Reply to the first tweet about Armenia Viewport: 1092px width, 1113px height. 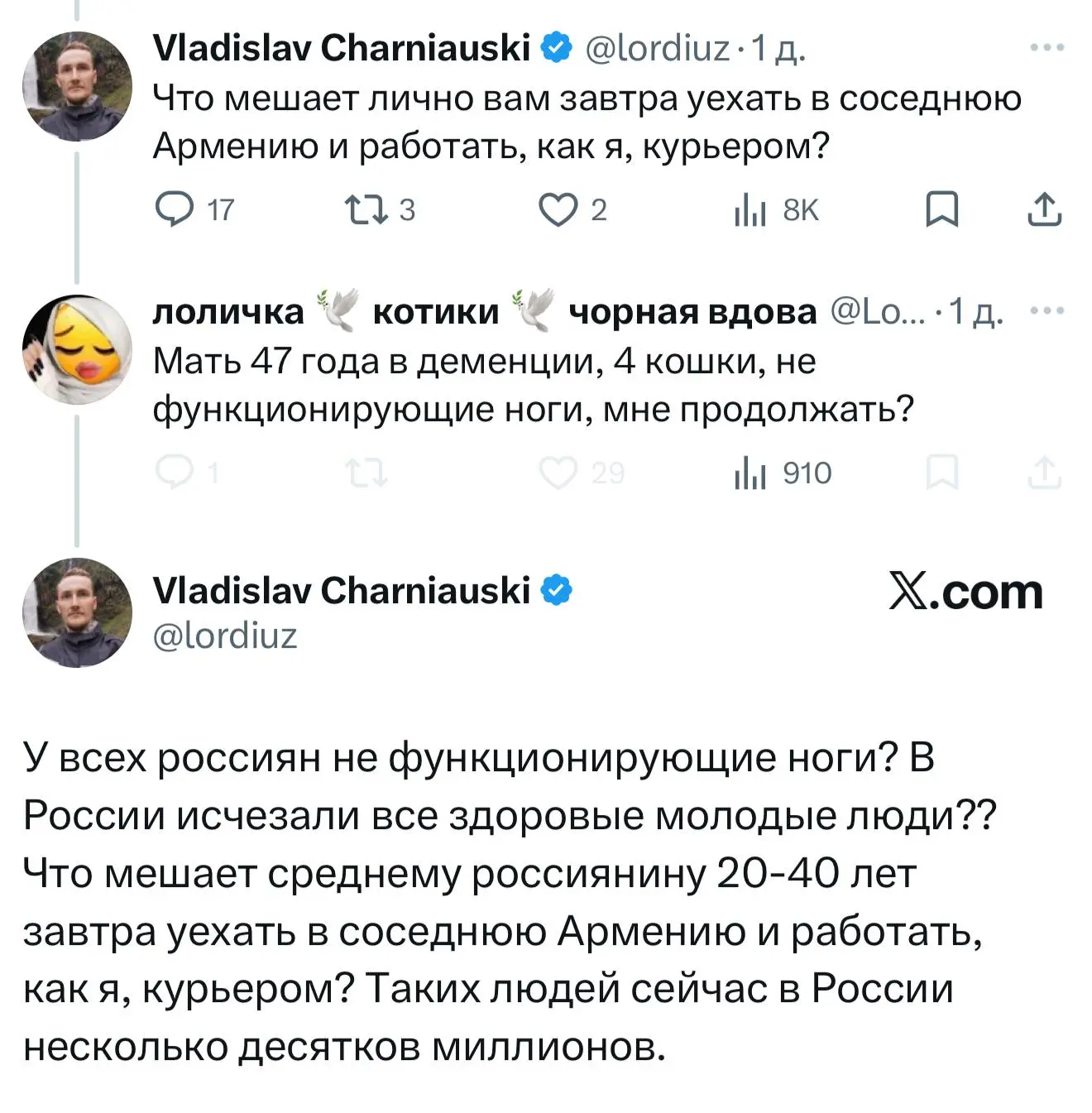175,209
